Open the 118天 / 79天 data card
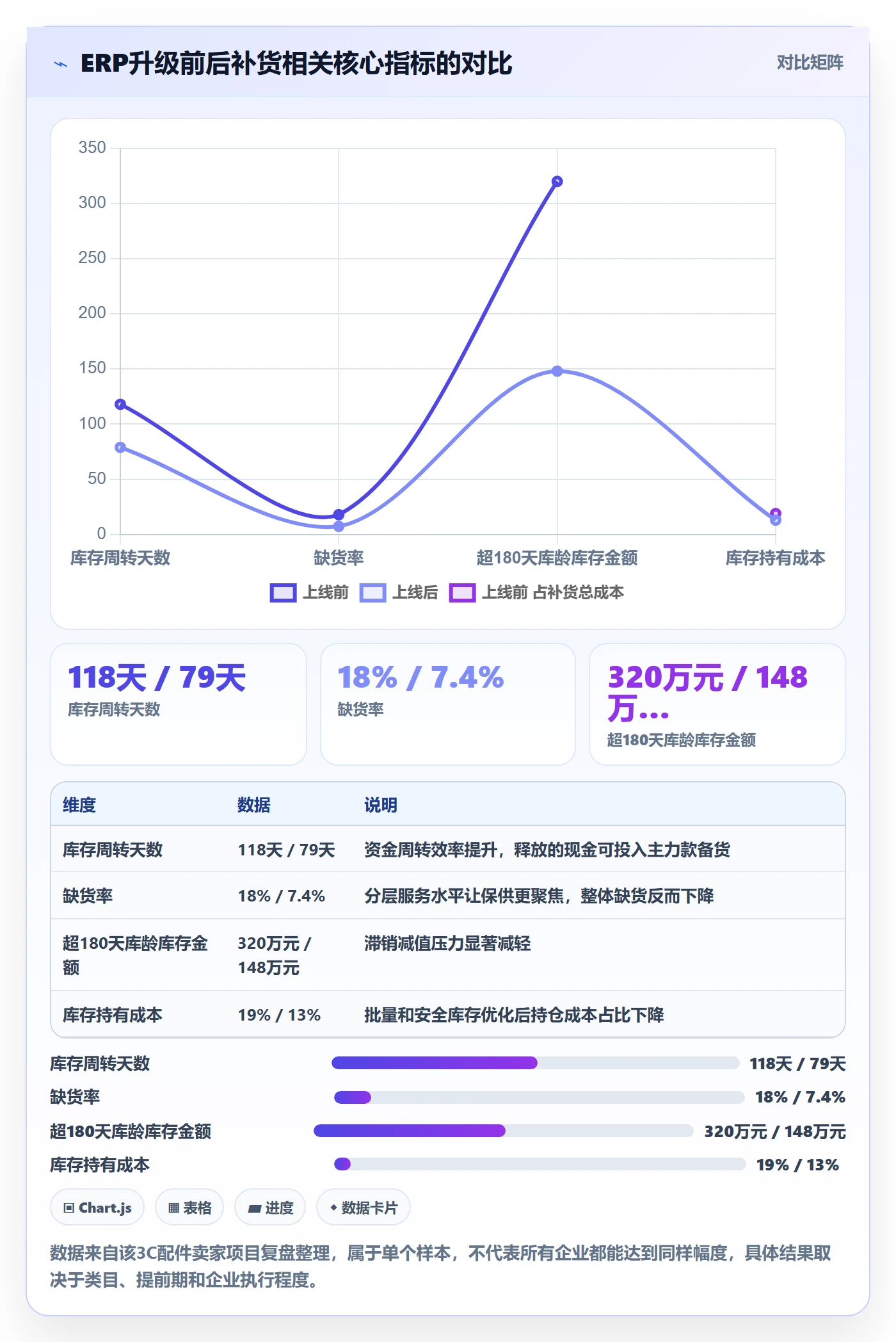This screenshot has height=1342, width=896. (179, 704)
